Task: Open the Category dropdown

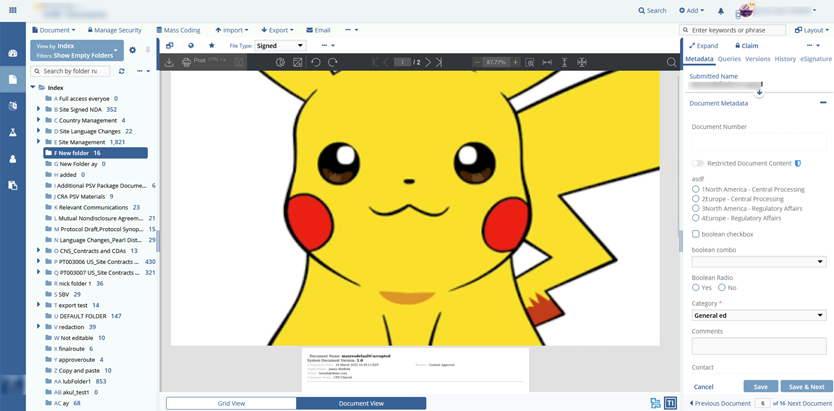Action: 759,315
